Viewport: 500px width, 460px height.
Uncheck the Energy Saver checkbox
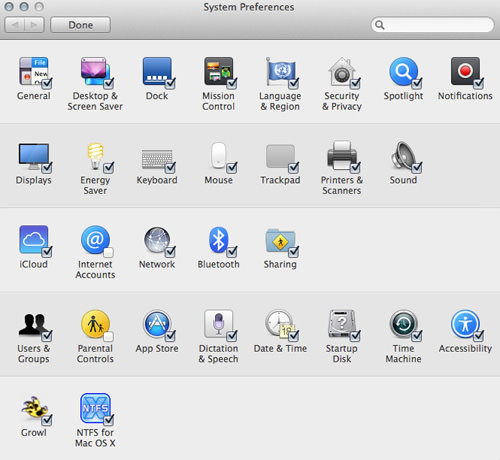[x=108, y=168]
